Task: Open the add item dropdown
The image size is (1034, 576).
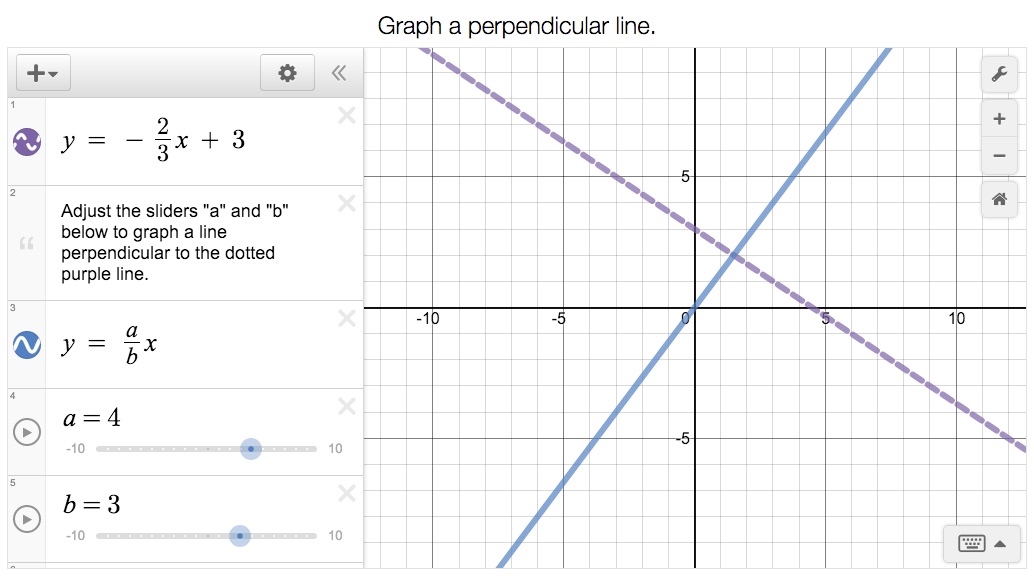Action: click(42, 73)
